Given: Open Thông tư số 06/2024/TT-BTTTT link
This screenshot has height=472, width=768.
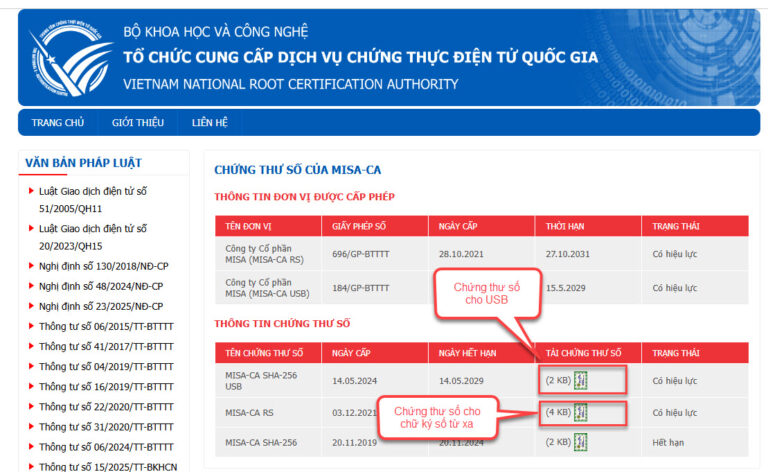Looking at the screenshot, I should coord(106,447).
